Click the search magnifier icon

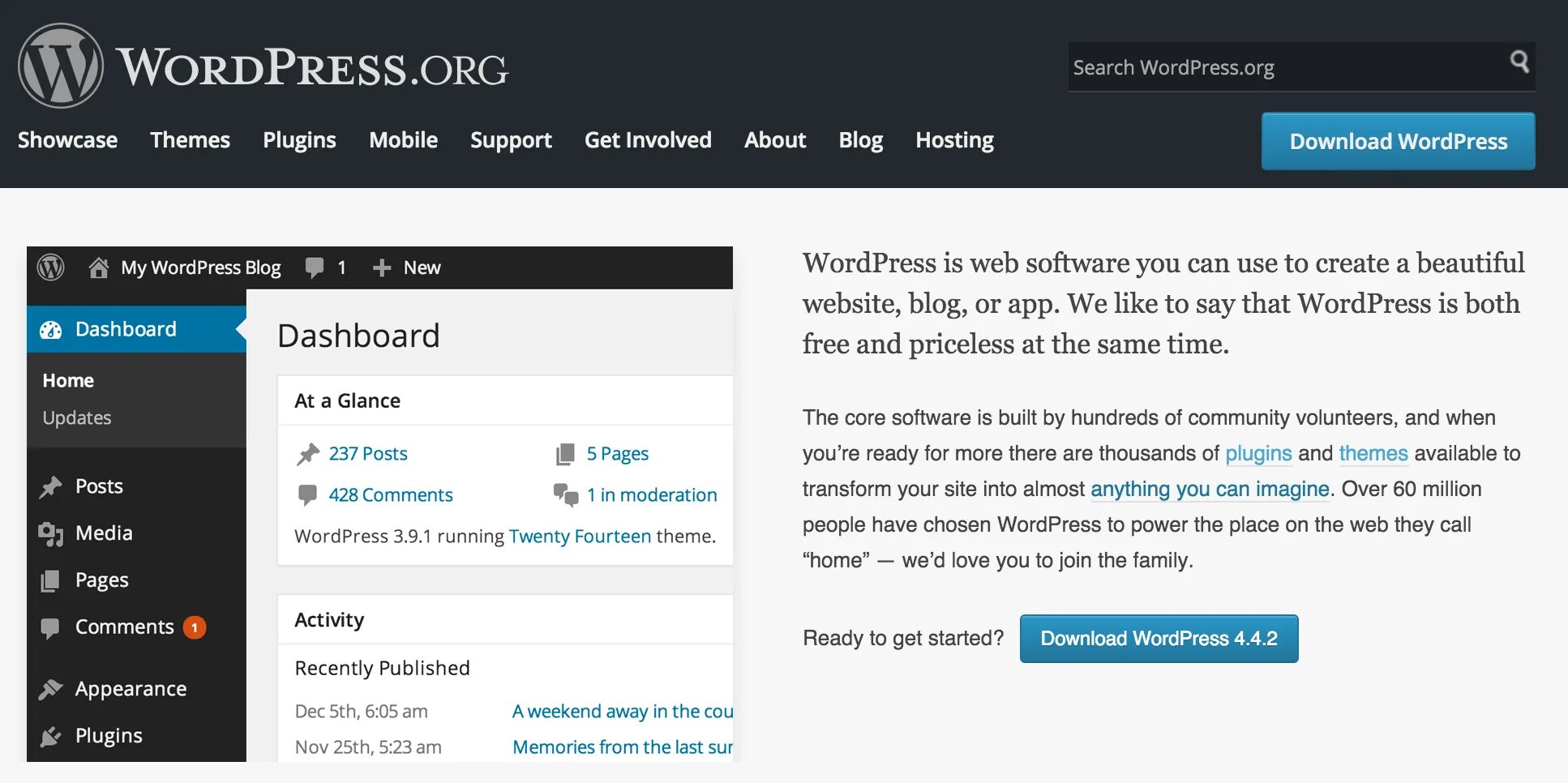tap(1519, 62)
